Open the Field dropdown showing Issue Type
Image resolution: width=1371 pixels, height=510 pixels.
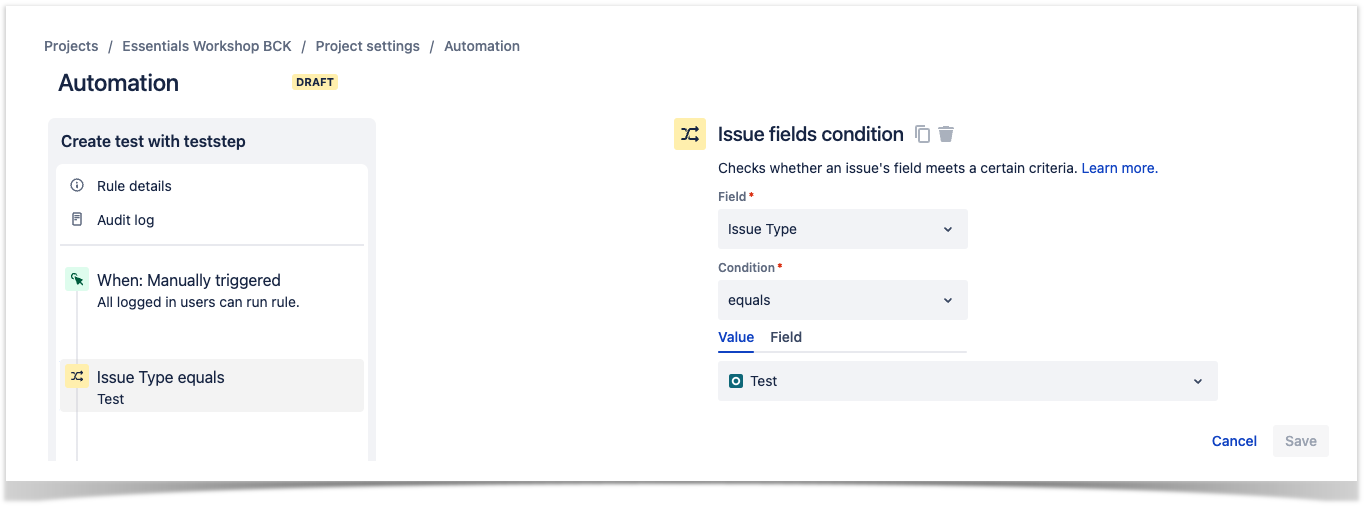[842, 229]
